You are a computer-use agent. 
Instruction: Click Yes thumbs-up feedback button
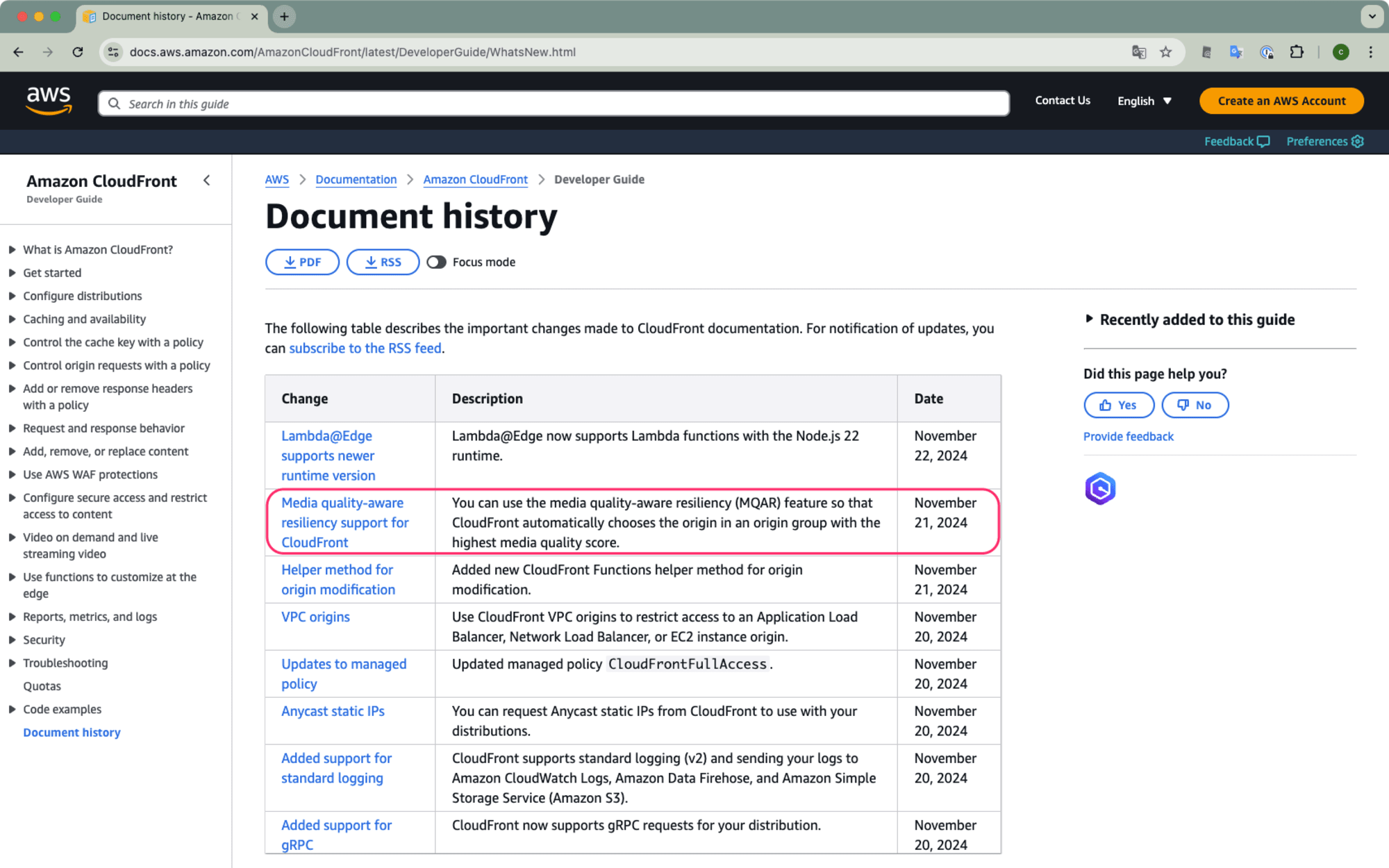(1119, 405)
